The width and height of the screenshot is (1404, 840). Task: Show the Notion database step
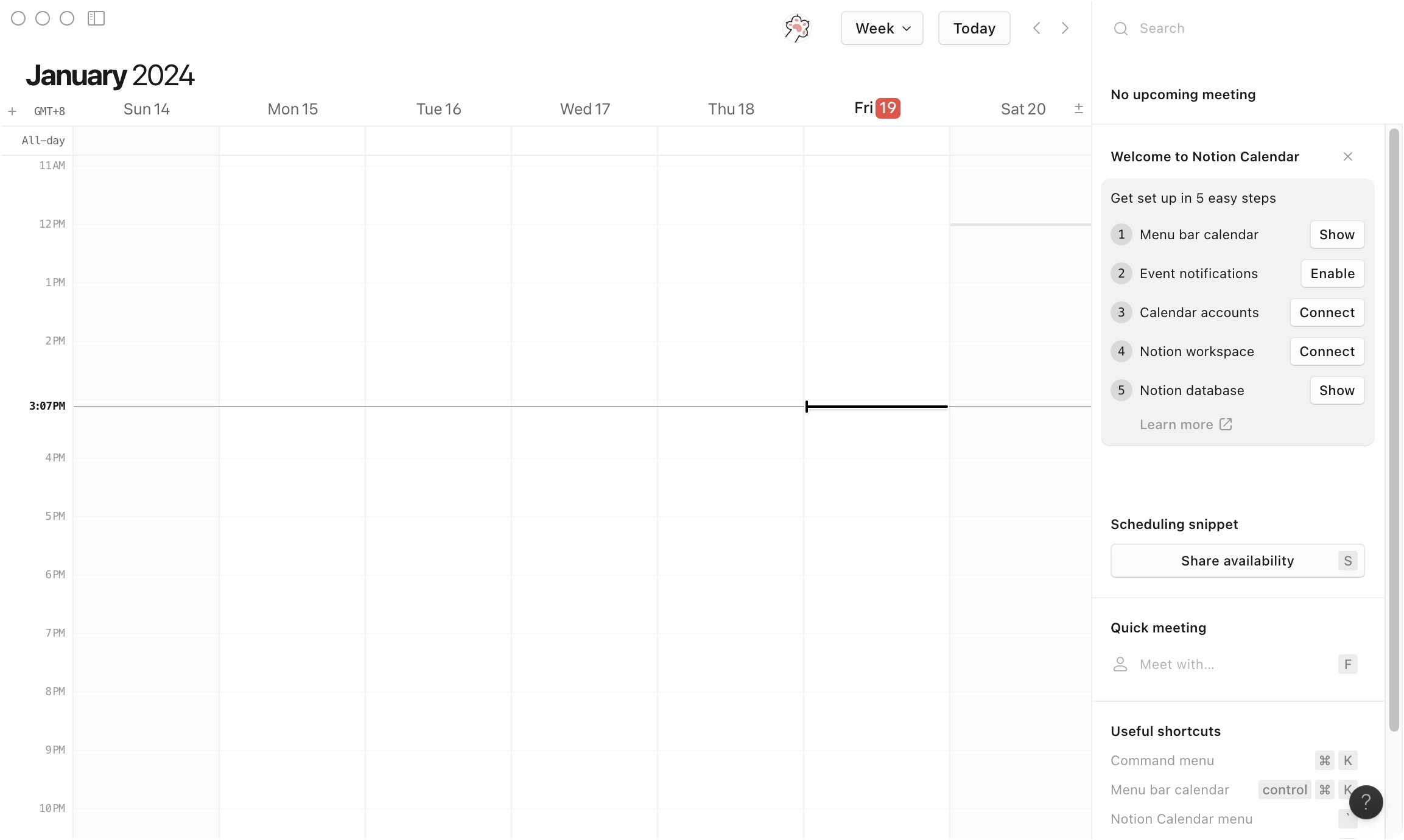click(1336, 390)
